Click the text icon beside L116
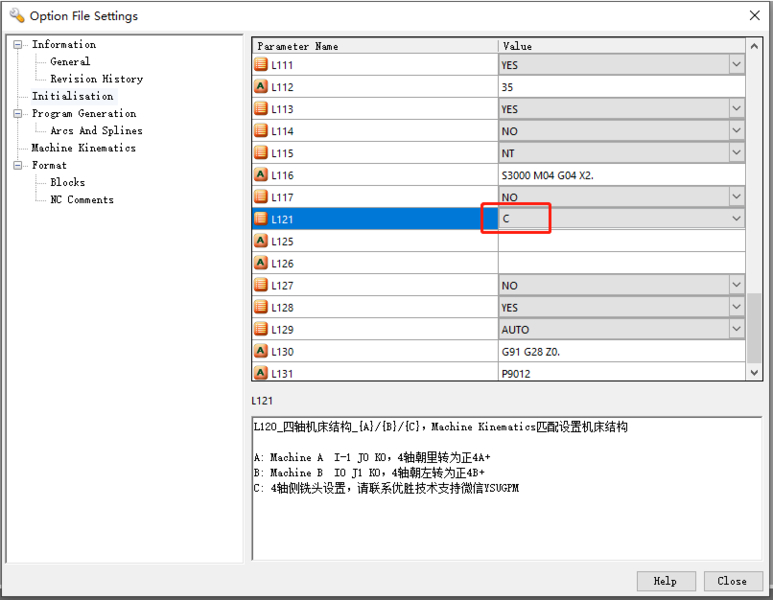 [261, 175]
